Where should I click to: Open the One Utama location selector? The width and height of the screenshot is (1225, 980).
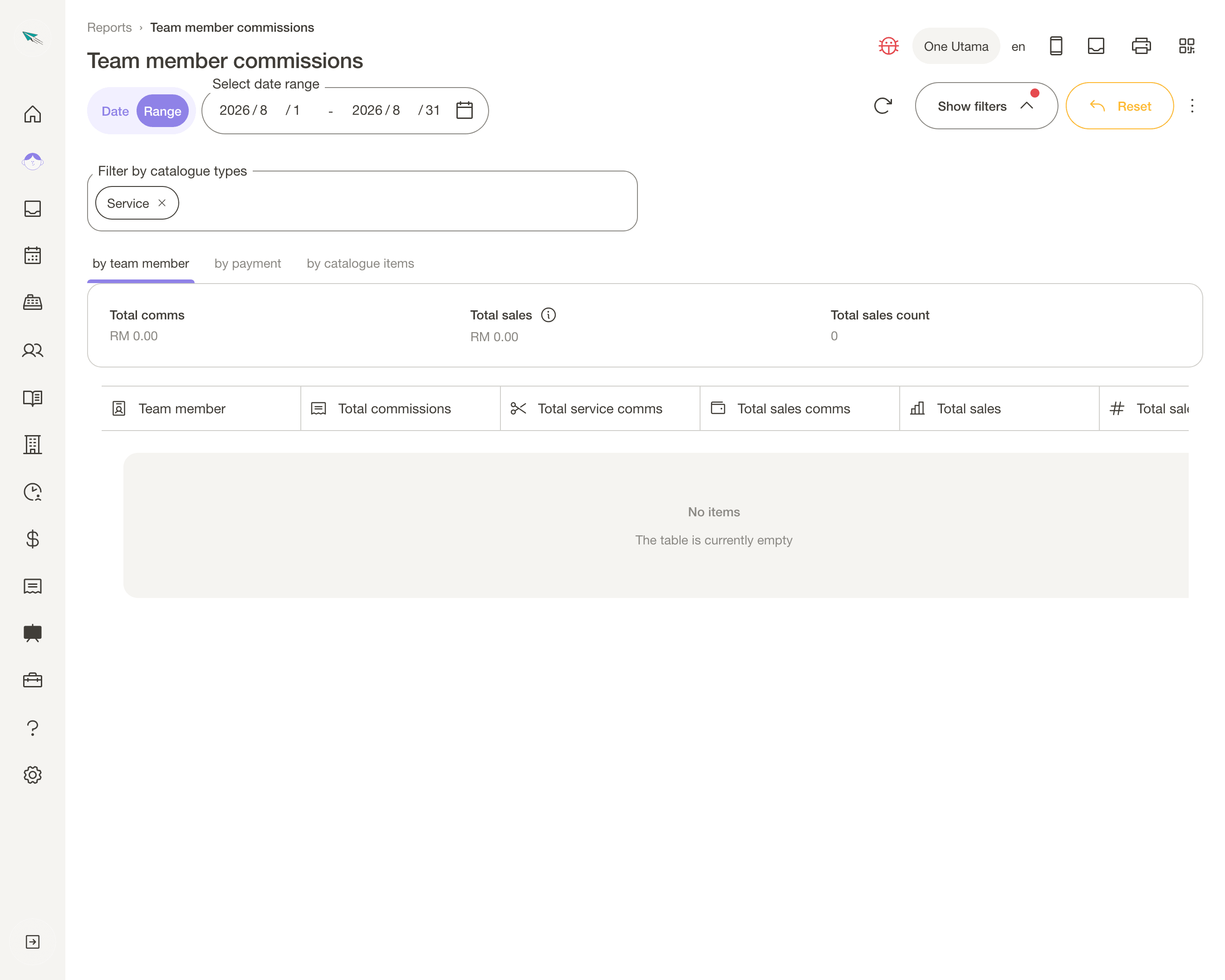pyautogui.click(x=955, y=46)
